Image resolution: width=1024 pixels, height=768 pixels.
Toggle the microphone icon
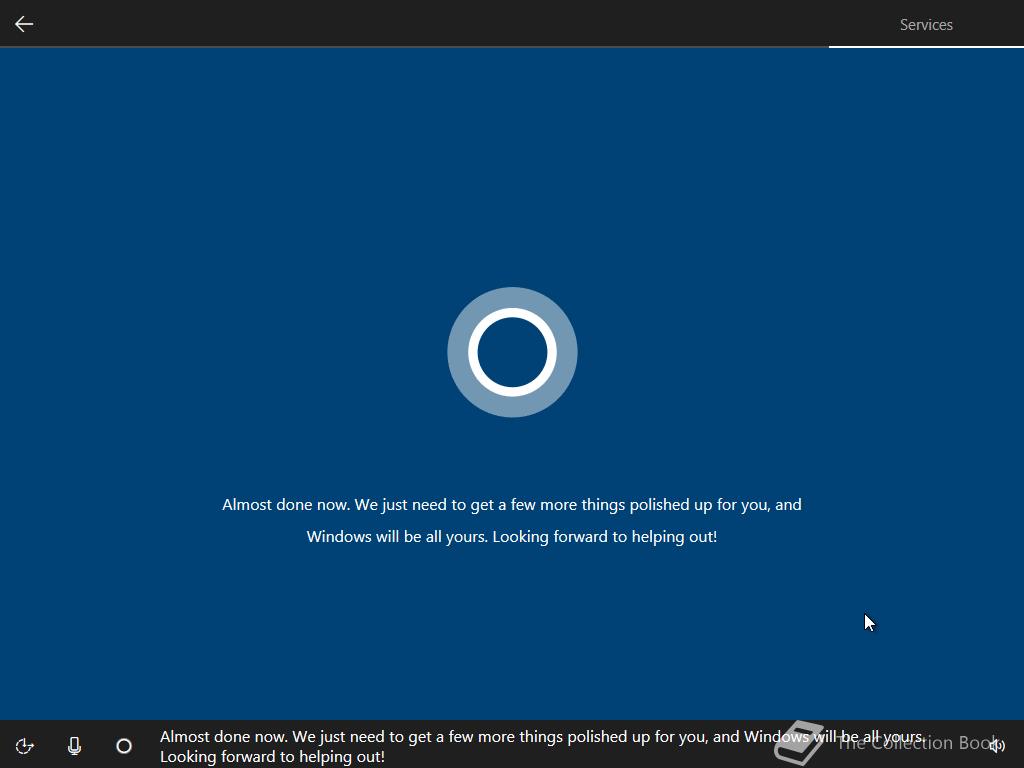coord(74,746)
